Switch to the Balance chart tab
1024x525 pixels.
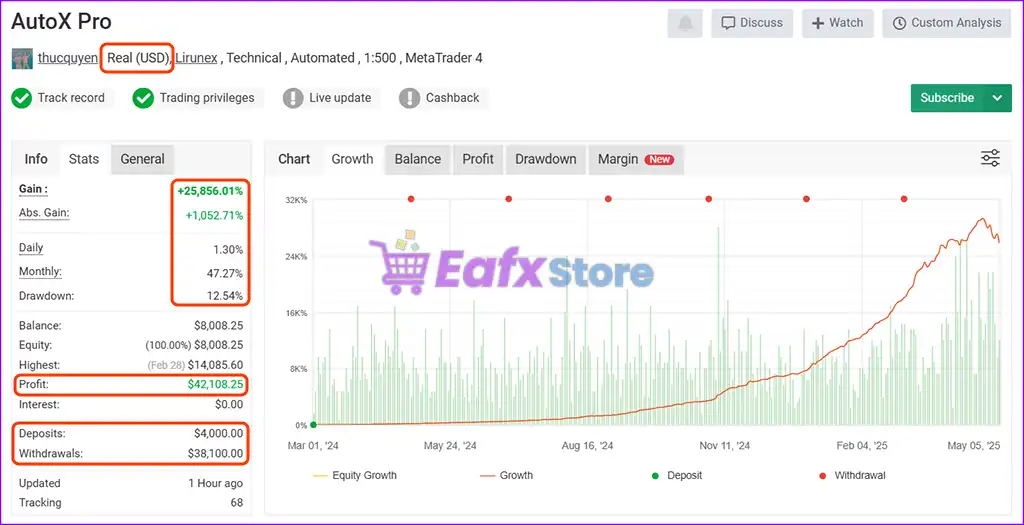[418, 159]
